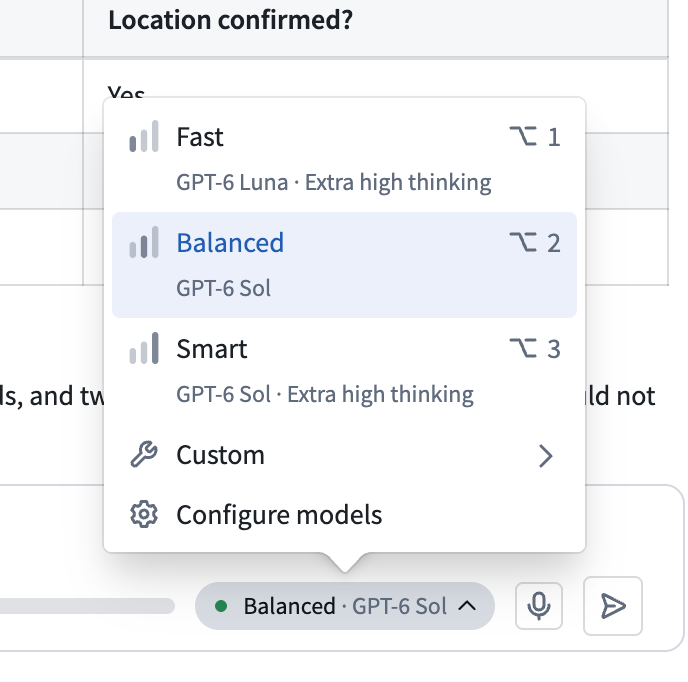The height and width of the screenshot is (682, 688).
Task: Expand the Custom submenu chevron arrow
Action: coord(545,456)
